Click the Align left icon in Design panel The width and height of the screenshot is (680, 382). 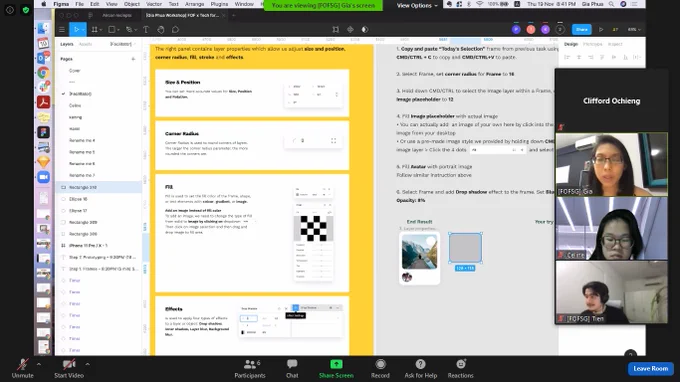pos(567,57)
